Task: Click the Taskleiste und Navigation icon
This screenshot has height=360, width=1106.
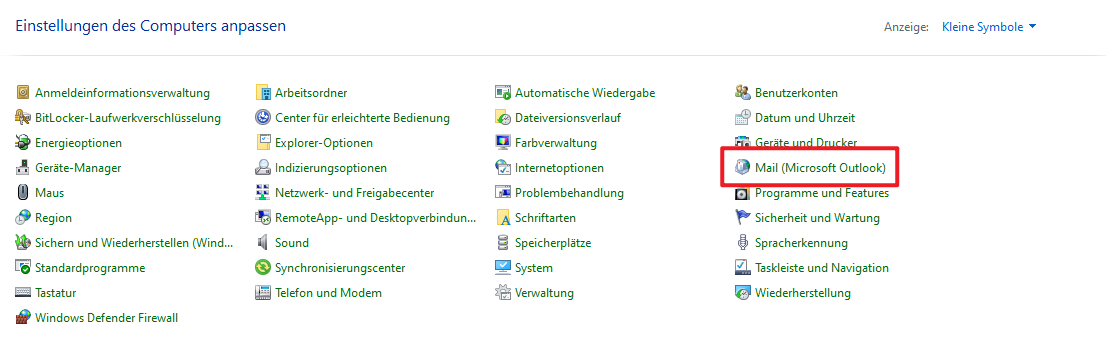Action: click(x=743, y=268)
